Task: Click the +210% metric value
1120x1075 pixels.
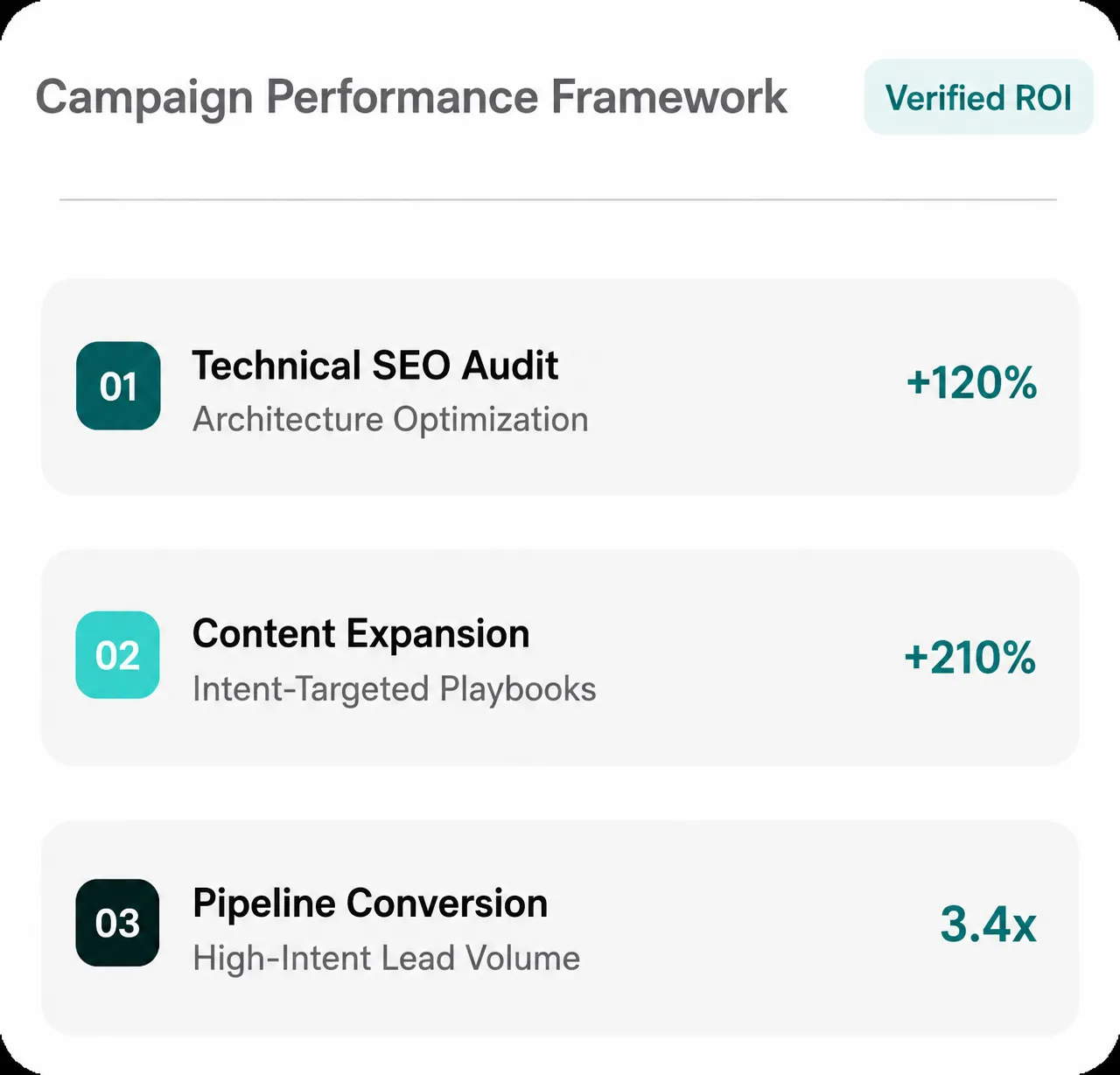Action: click(x=970, y=658)
